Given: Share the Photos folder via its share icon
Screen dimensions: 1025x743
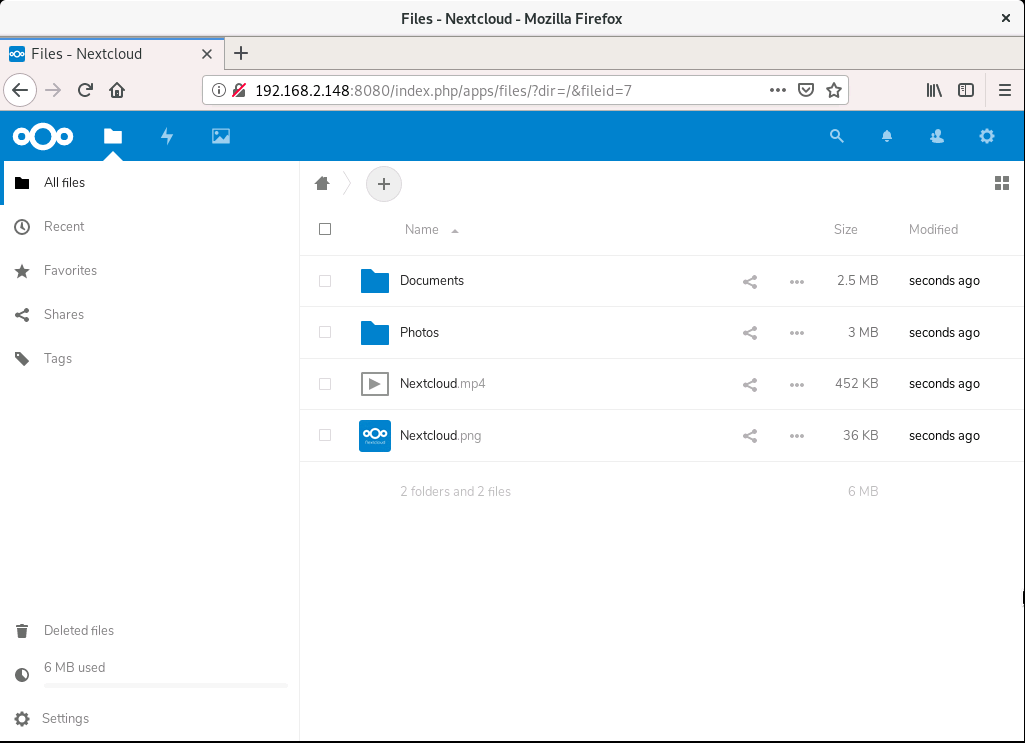Looking at the screenshot, I should tap(750, 332).
